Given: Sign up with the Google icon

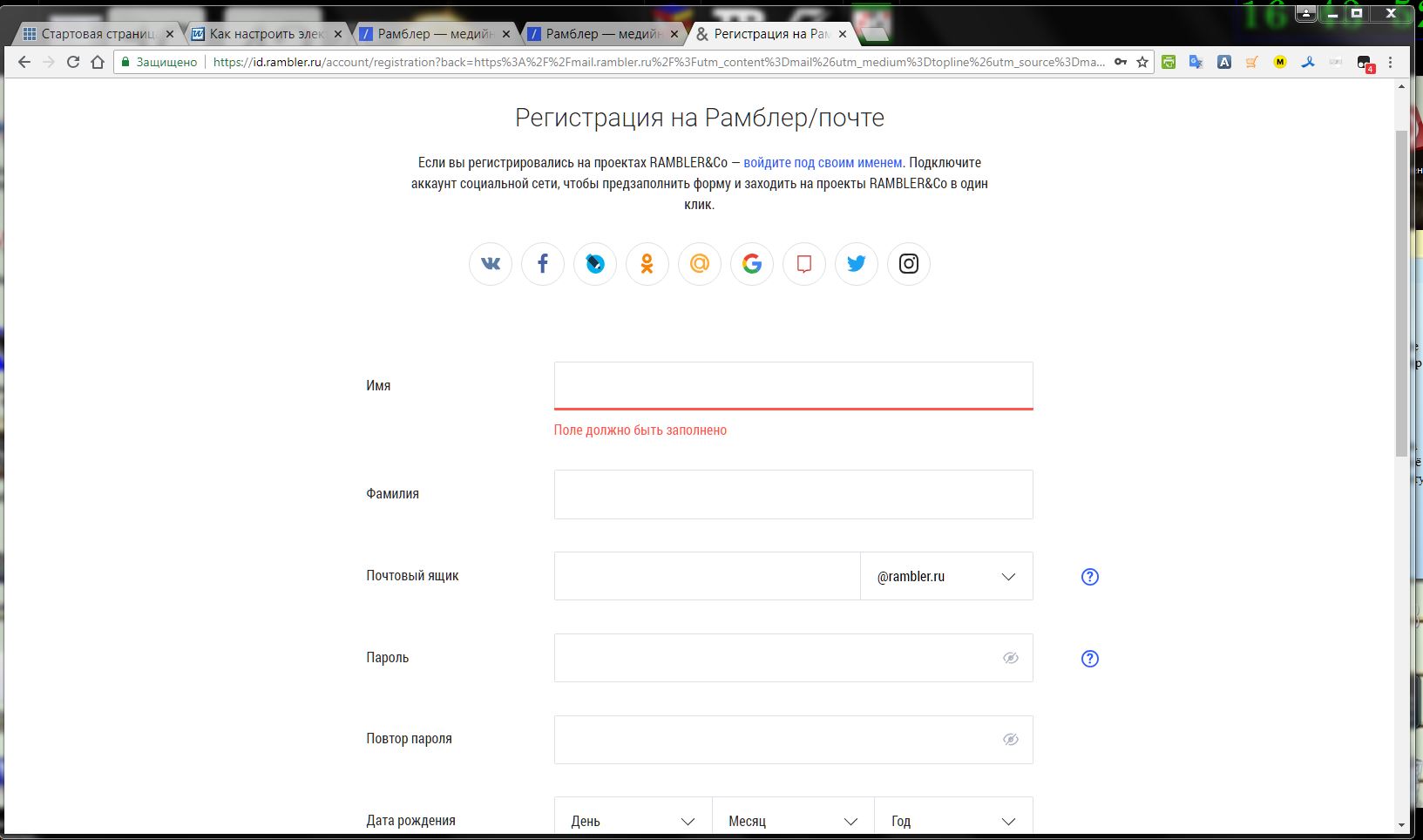Looking at the screenshot, I should (x=752, y=264).
